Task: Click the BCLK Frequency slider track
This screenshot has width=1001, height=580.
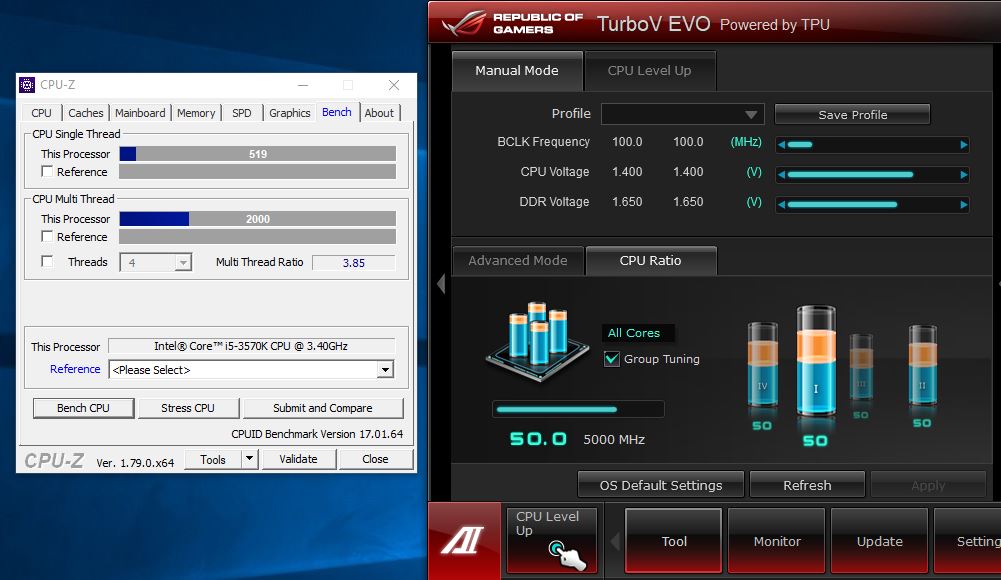Action: 872,145
